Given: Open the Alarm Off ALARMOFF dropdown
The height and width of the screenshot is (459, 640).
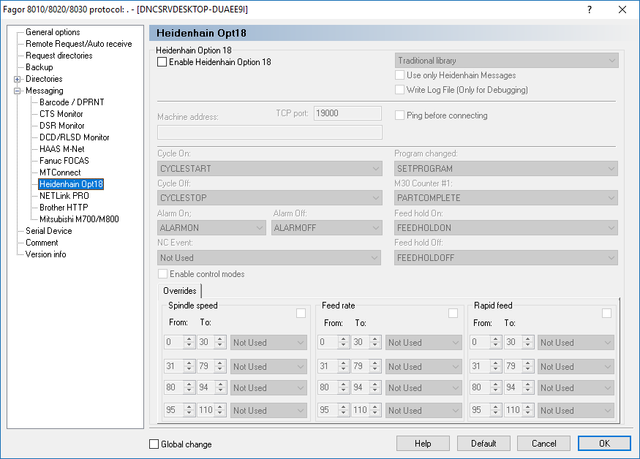Looking at the screenshot, I should 327,228.
